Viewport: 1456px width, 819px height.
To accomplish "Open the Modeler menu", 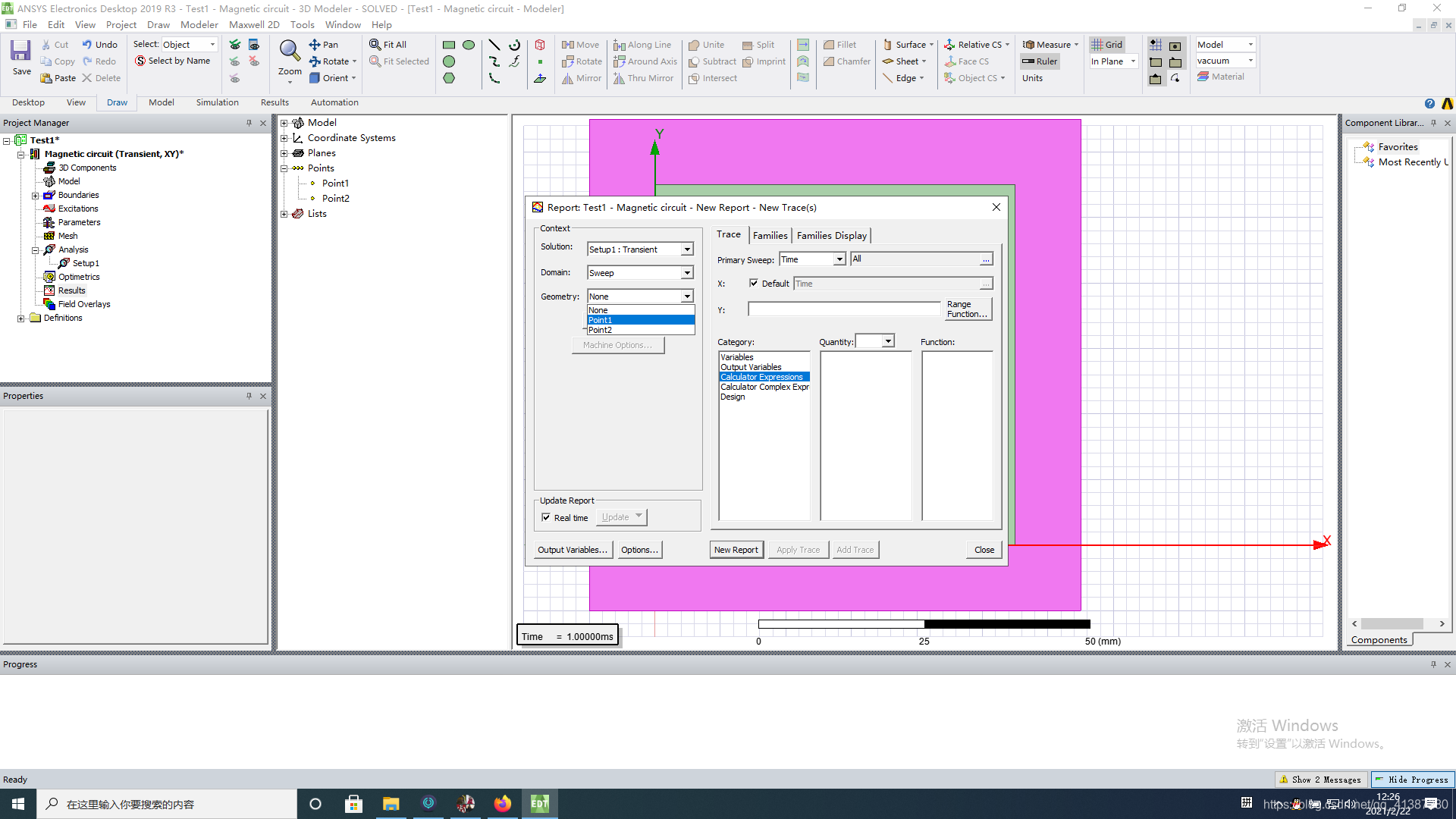I will click(199, 24).
